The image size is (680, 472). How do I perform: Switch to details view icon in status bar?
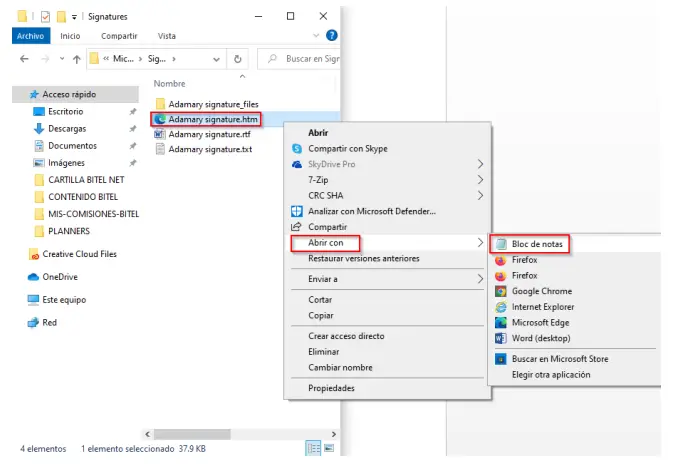313,448
